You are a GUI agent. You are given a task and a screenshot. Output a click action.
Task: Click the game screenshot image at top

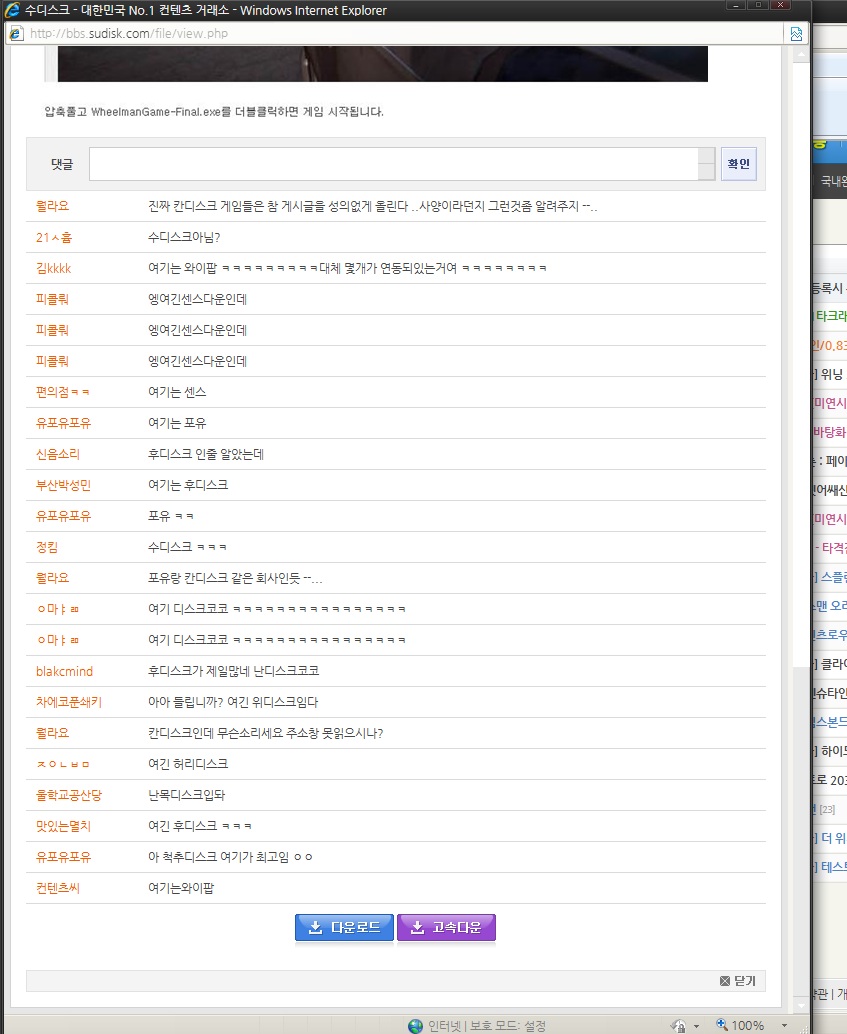(x=383, y=64)
